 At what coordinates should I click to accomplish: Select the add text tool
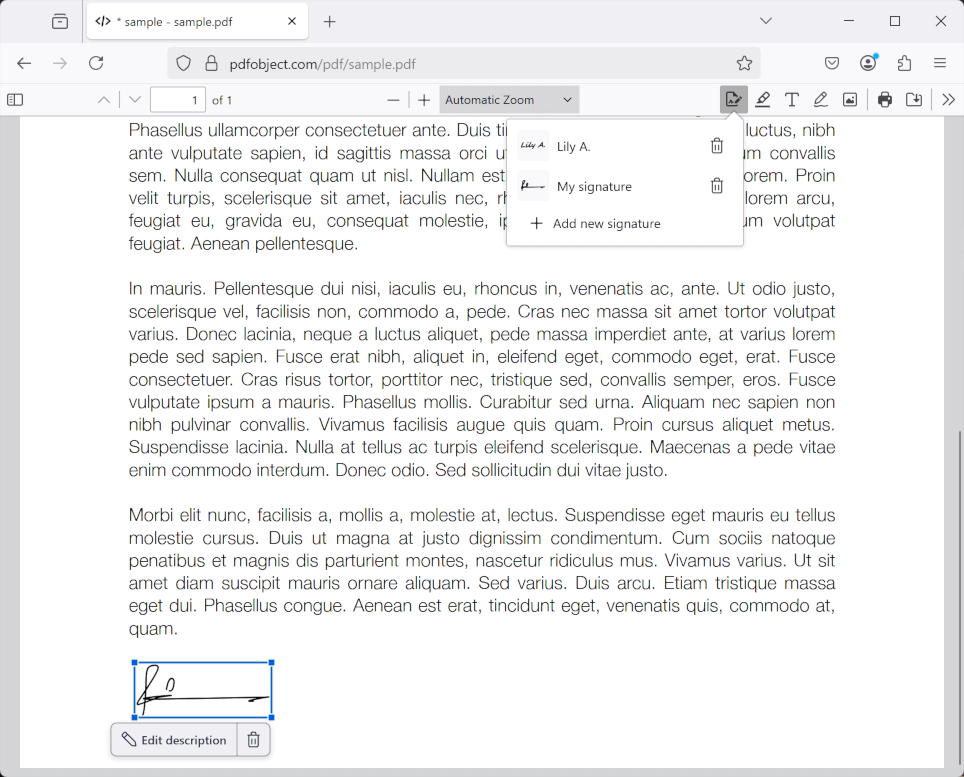pyautogui.click(x=792, y=100)
